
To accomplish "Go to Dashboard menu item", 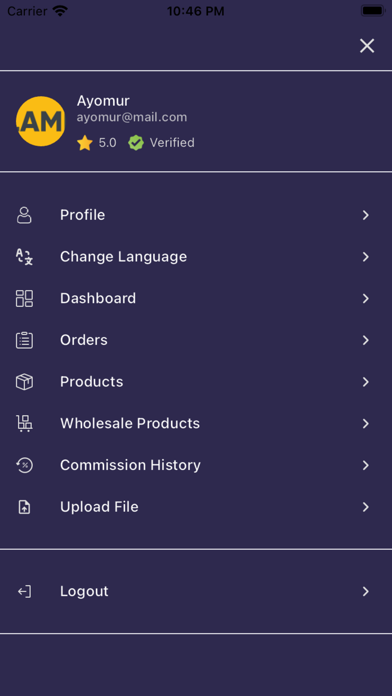I will click(196, 298).
